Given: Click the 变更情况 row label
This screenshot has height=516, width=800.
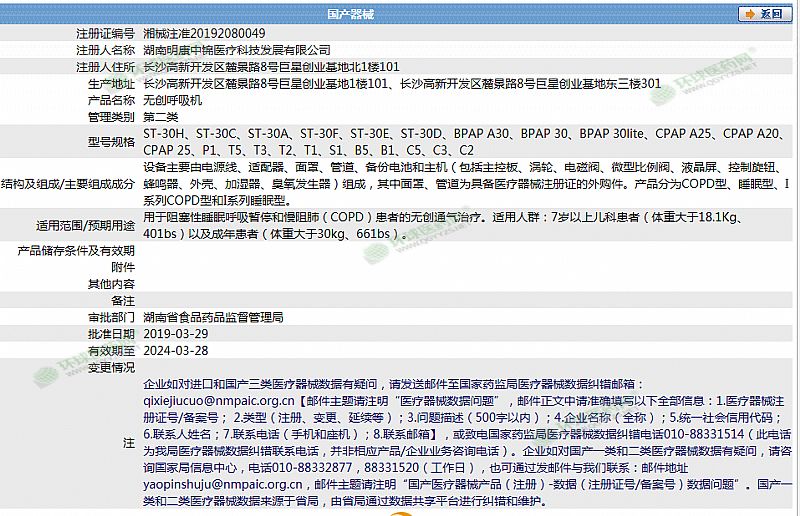Looking at the screenshot, I should pyautogui.click(x=110, y=367).
